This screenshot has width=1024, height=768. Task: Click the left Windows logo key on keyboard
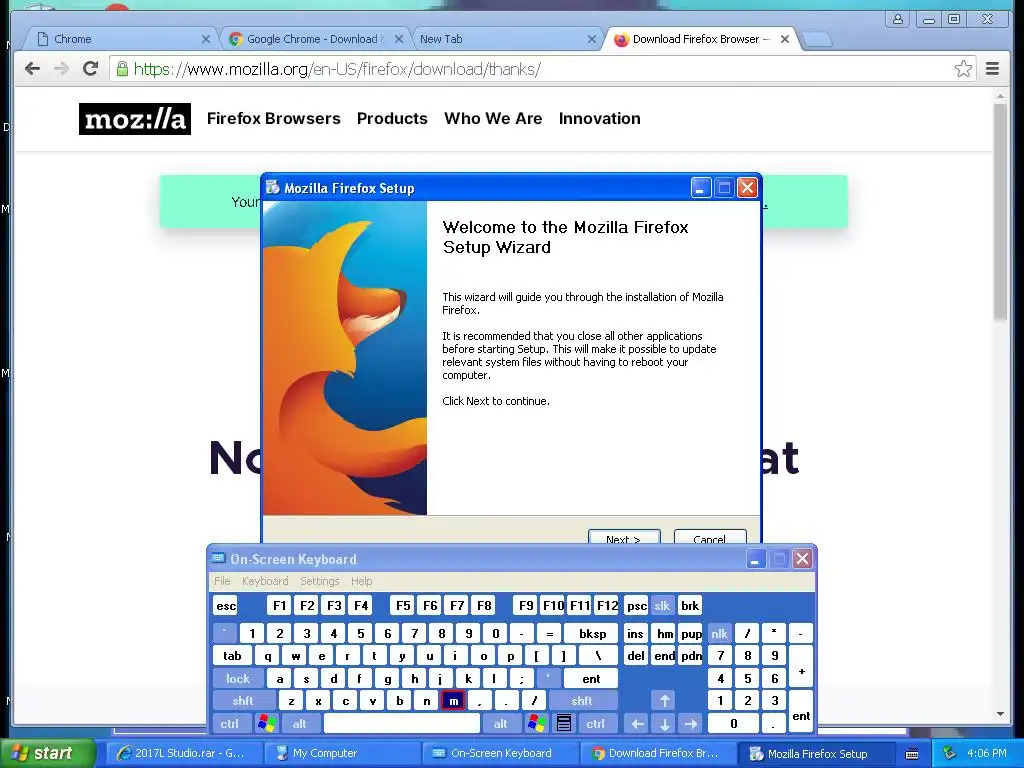click(x=266, y=723)
